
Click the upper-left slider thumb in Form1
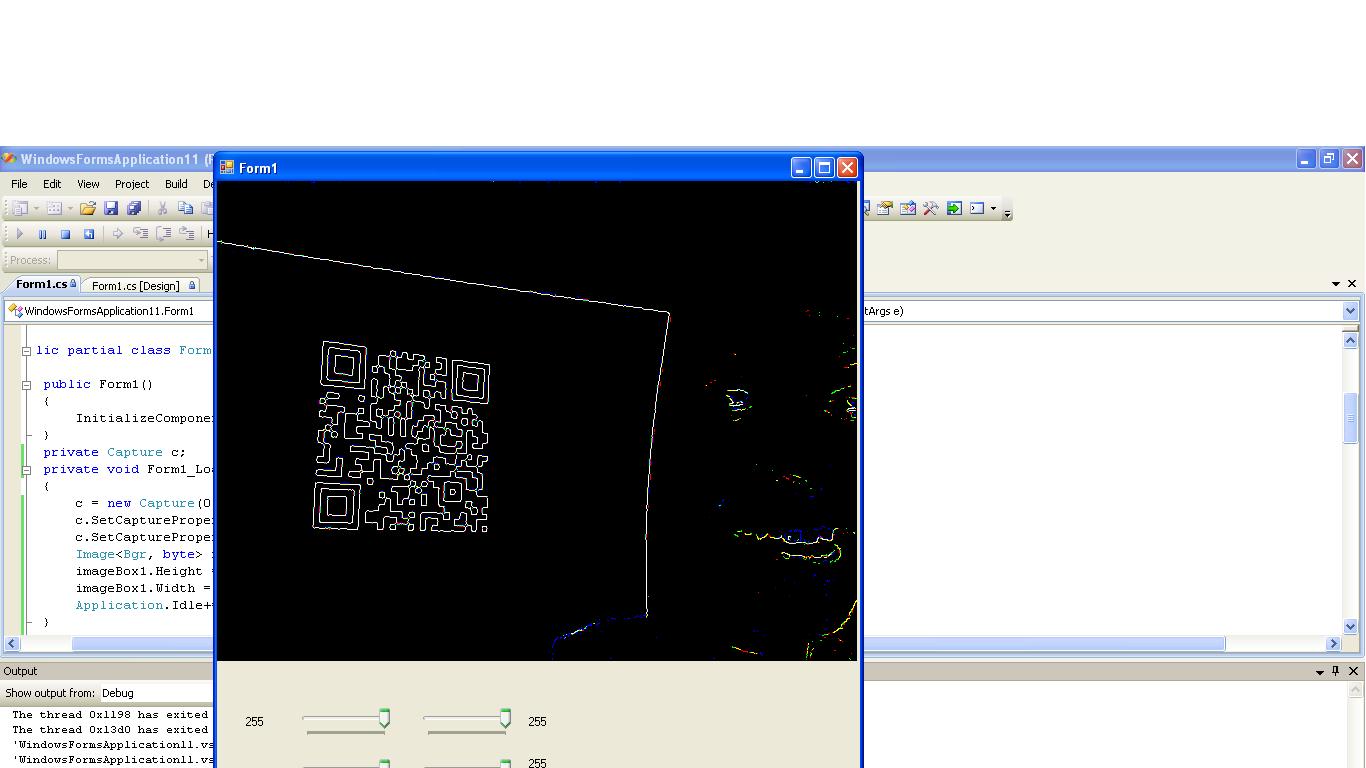[x=384, y=719]
